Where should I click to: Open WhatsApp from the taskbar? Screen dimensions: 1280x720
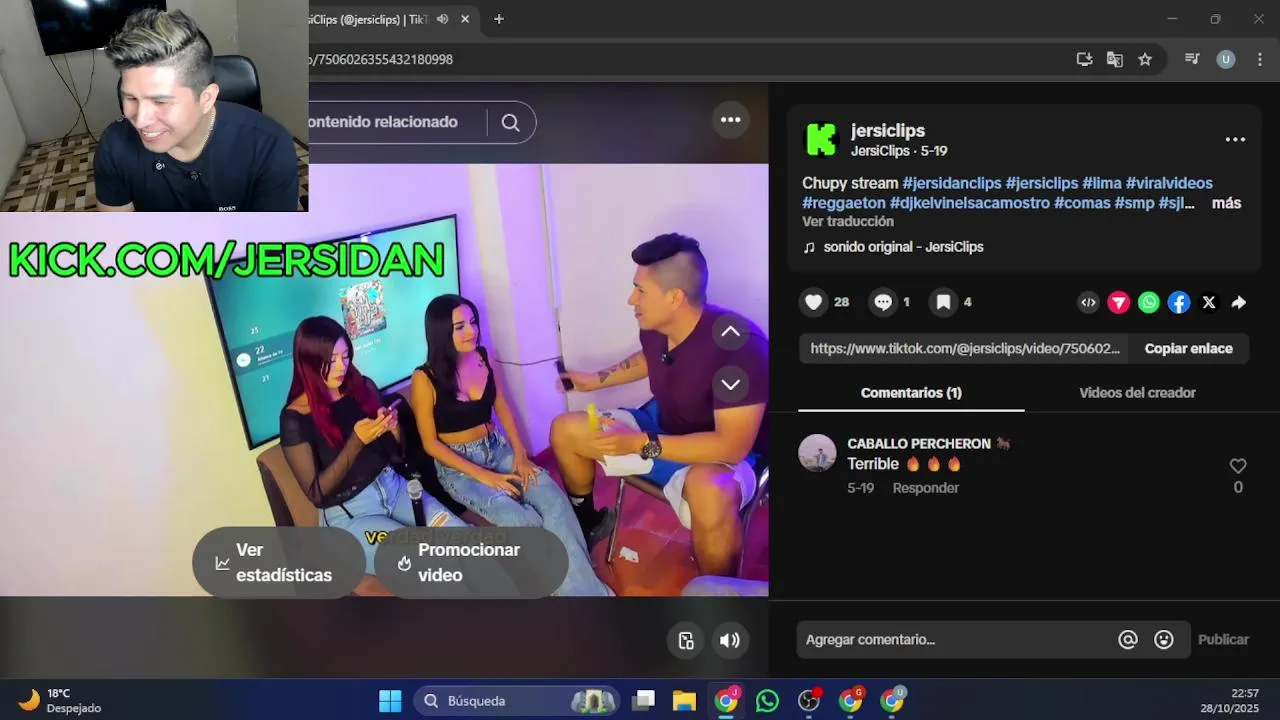[x=767, y=701]
